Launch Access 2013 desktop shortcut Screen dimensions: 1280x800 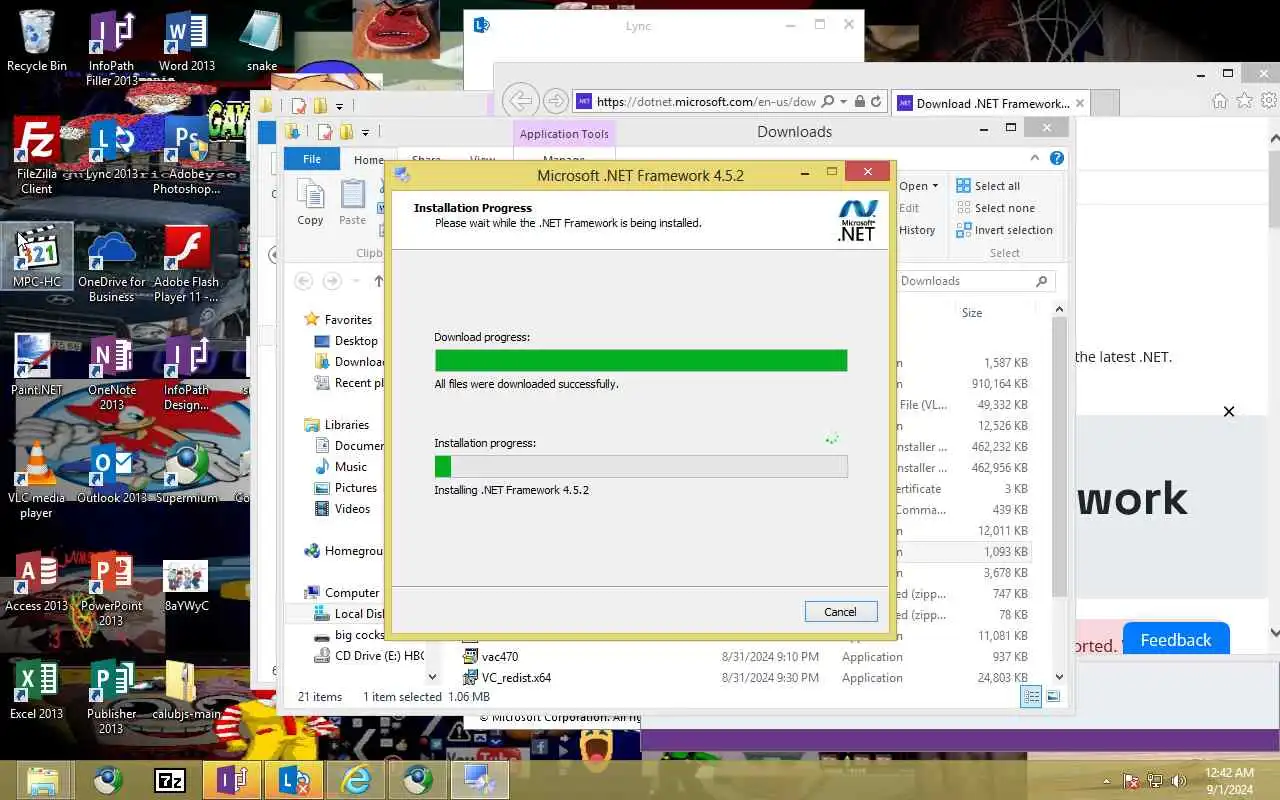37,580
